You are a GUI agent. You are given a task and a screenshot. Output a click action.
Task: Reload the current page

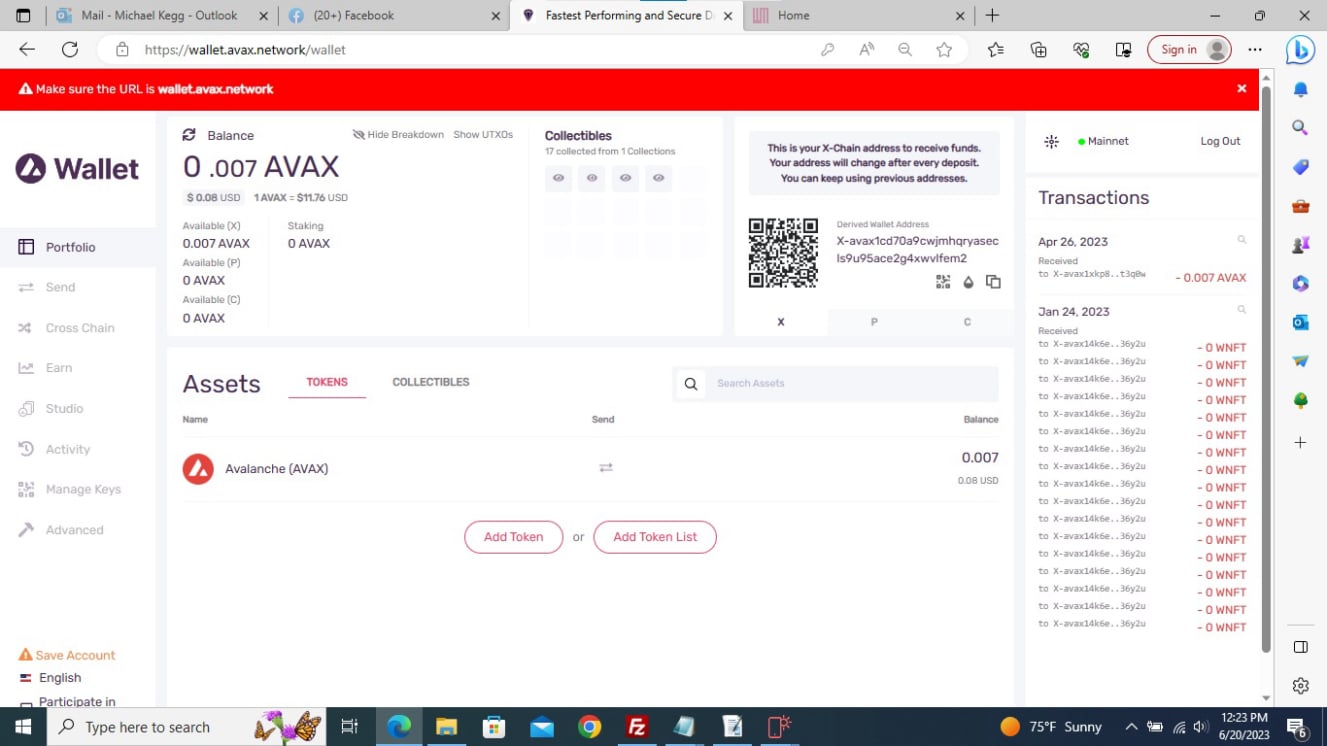click(70, 49)
